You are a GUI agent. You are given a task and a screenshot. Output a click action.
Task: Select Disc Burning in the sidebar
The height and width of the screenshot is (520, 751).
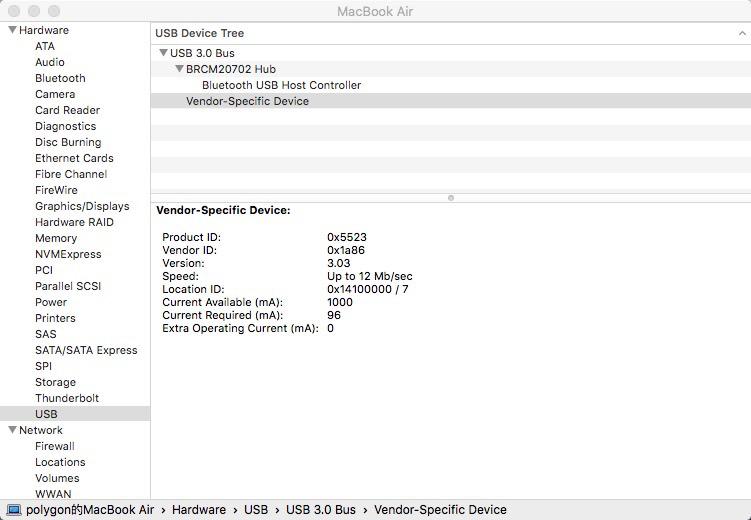(68, 142)
